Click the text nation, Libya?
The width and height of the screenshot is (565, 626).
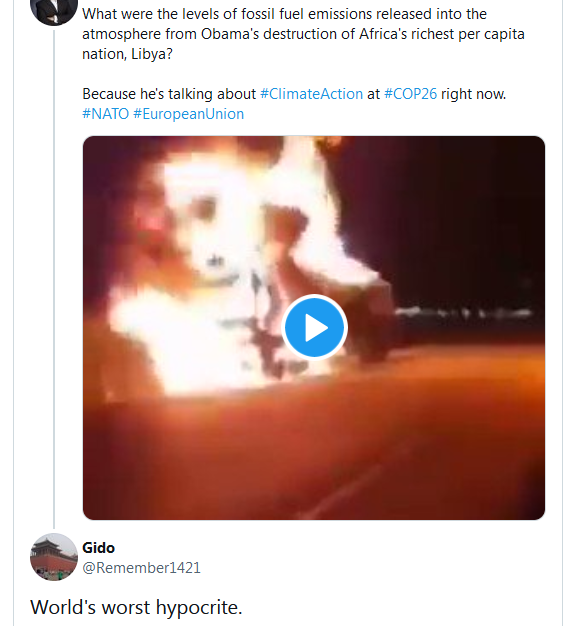pyautogui.click(x=127, y=54)
